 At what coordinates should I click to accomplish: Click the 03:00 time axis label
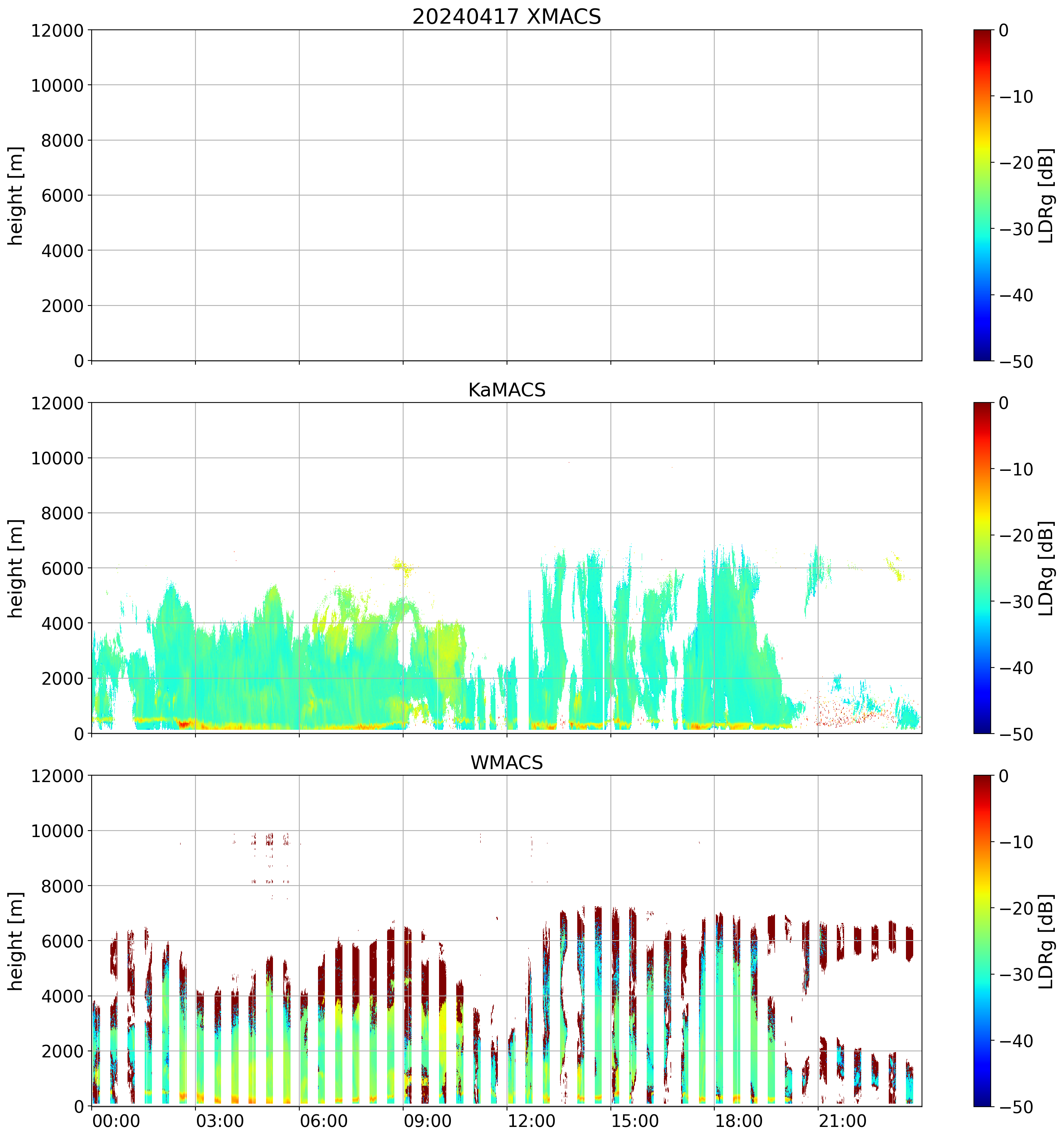220,1121
